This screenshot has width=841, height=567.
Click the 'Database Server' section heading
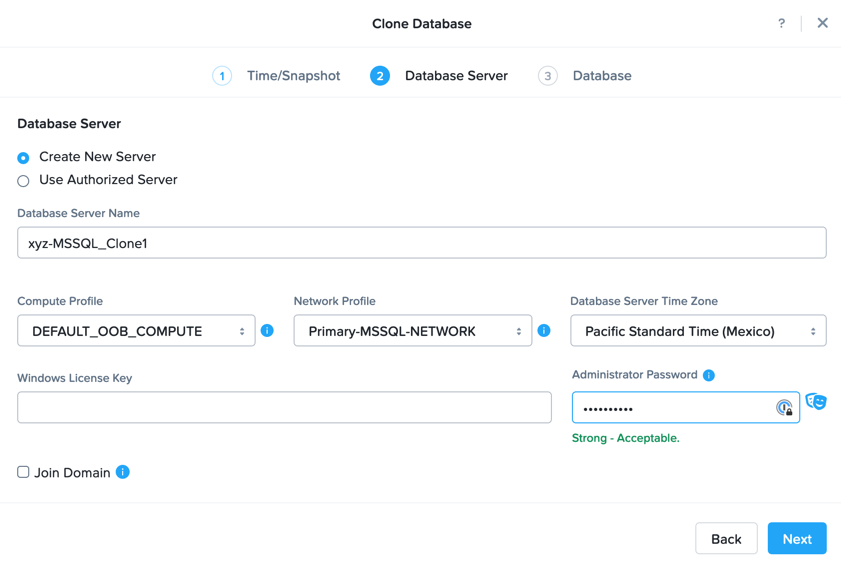[69, 124]
